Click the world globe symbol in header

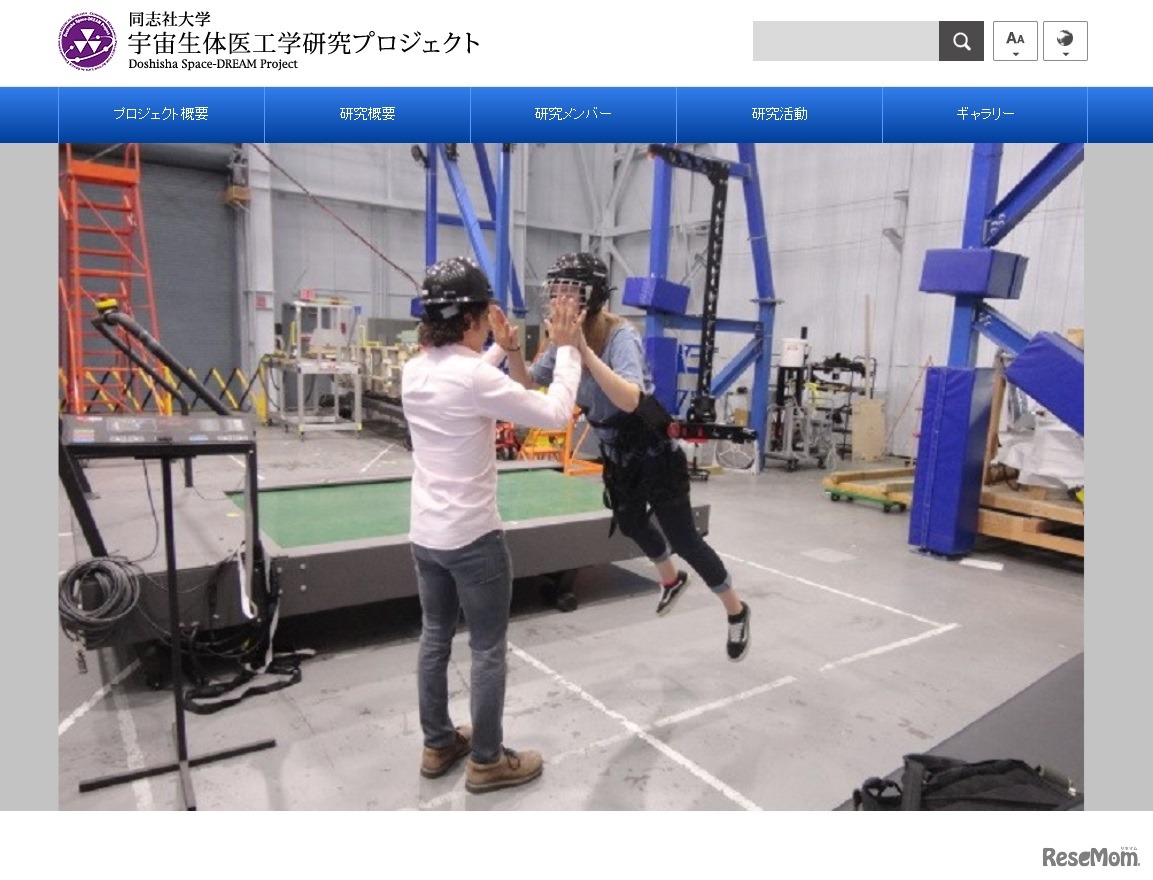pyautogui.click(x=1065, y=36)
